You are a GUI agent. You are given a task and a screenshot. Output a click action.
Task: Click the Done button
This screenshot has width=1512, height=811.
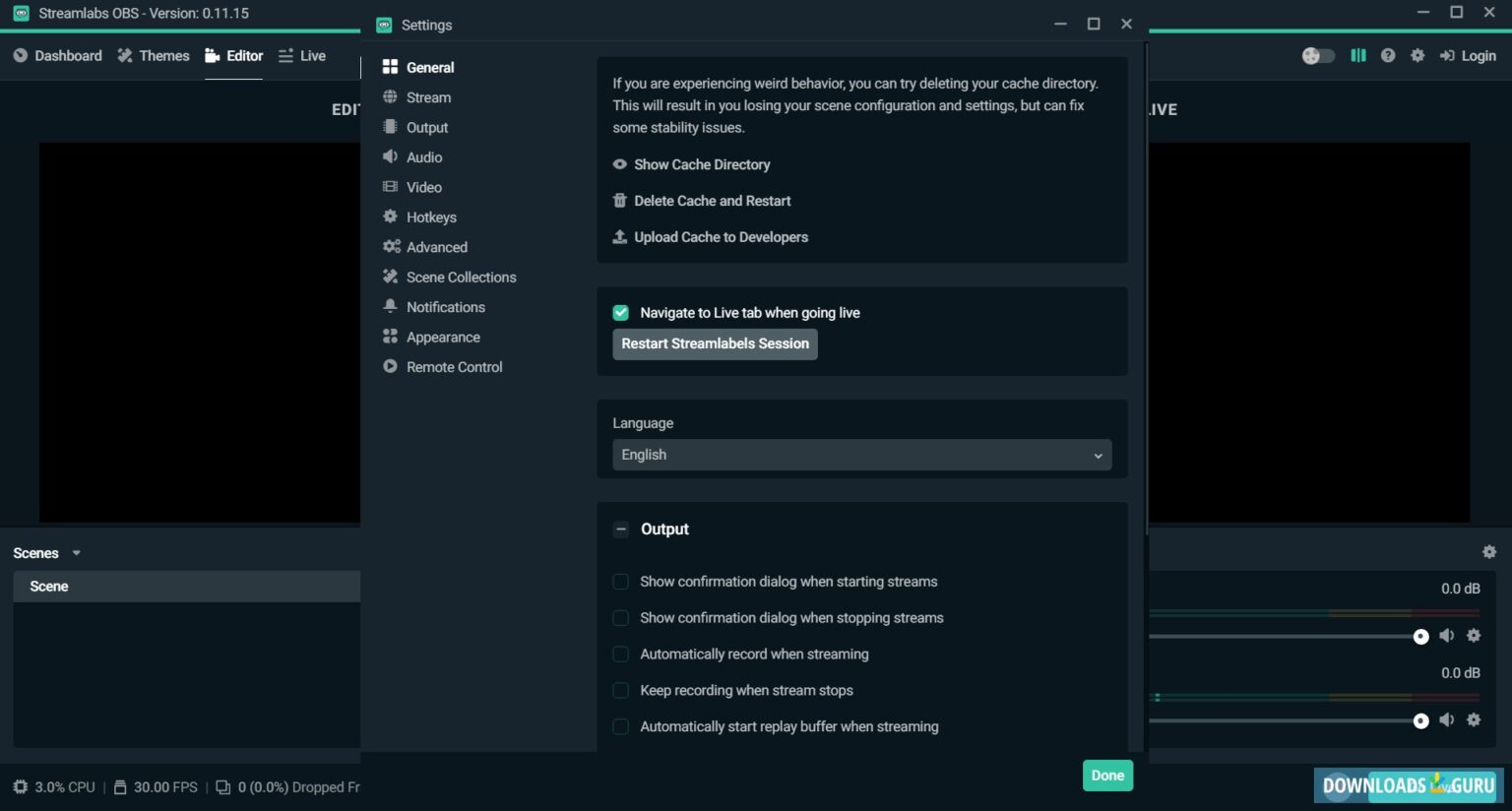coord(1107,776)
